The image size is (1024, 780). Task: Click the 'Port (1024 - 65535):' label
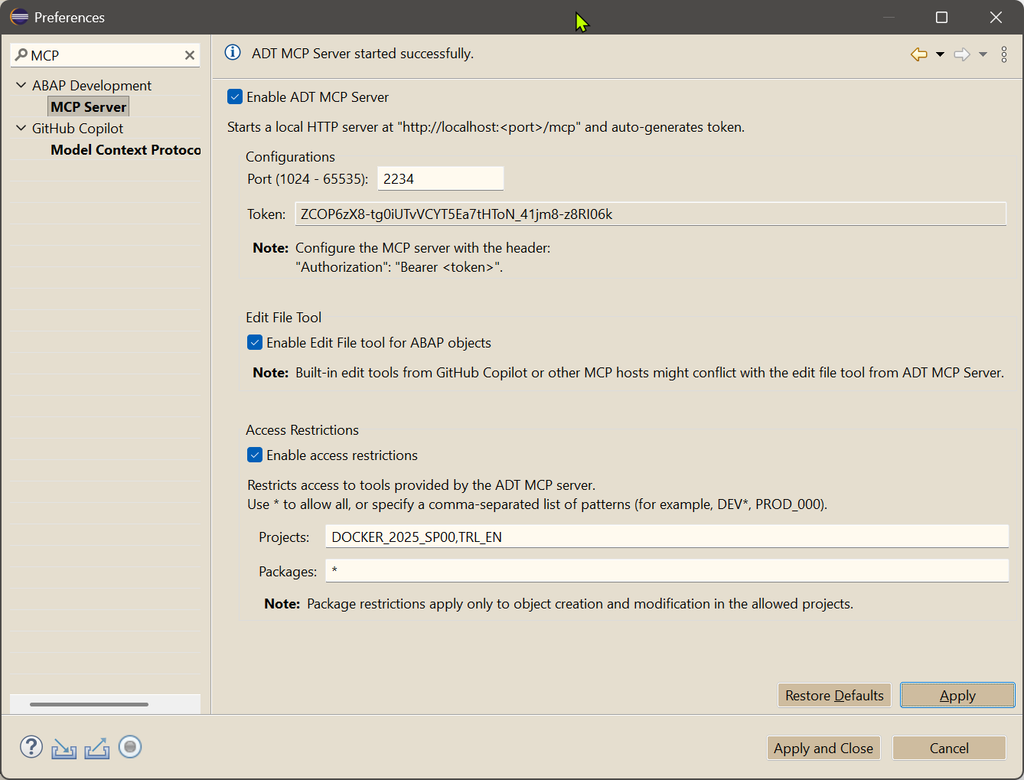[x=308, y=179]
